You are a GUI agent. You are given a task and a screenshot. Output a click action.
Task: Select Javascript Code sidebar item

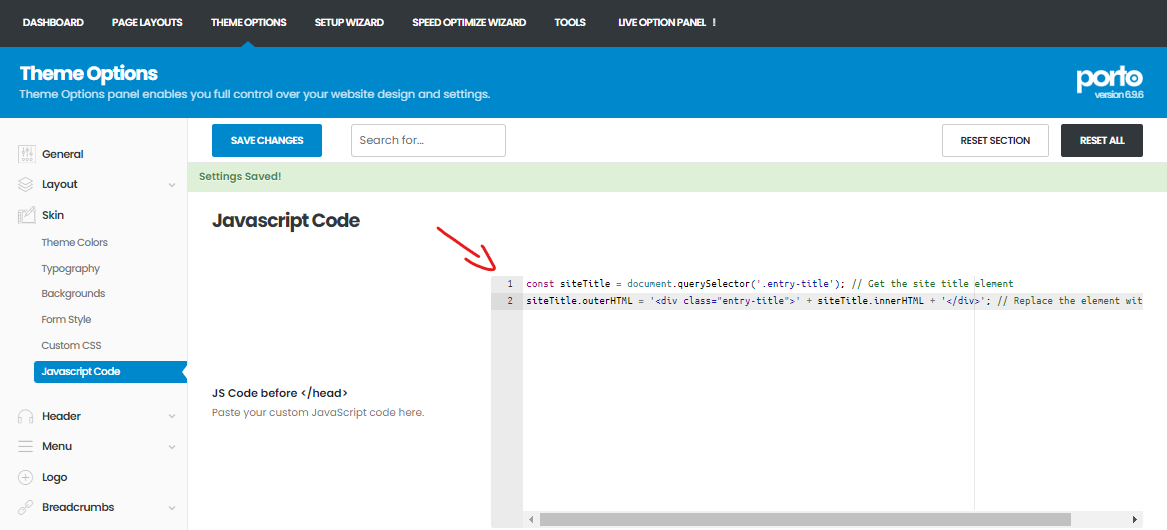pyautogui.click(x=109, y=371)
